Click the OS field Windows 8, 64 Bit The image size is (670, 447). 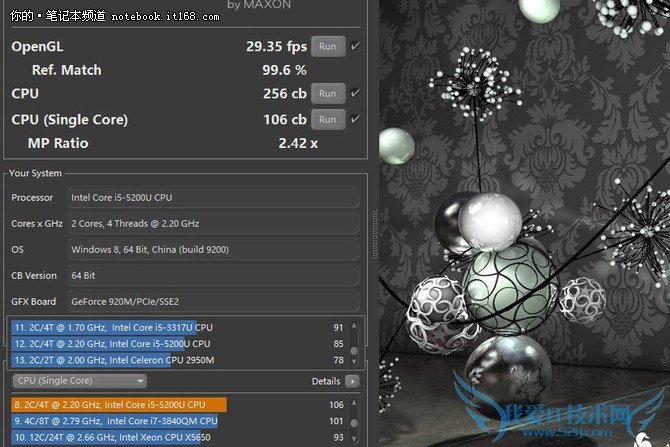[213, 250]
